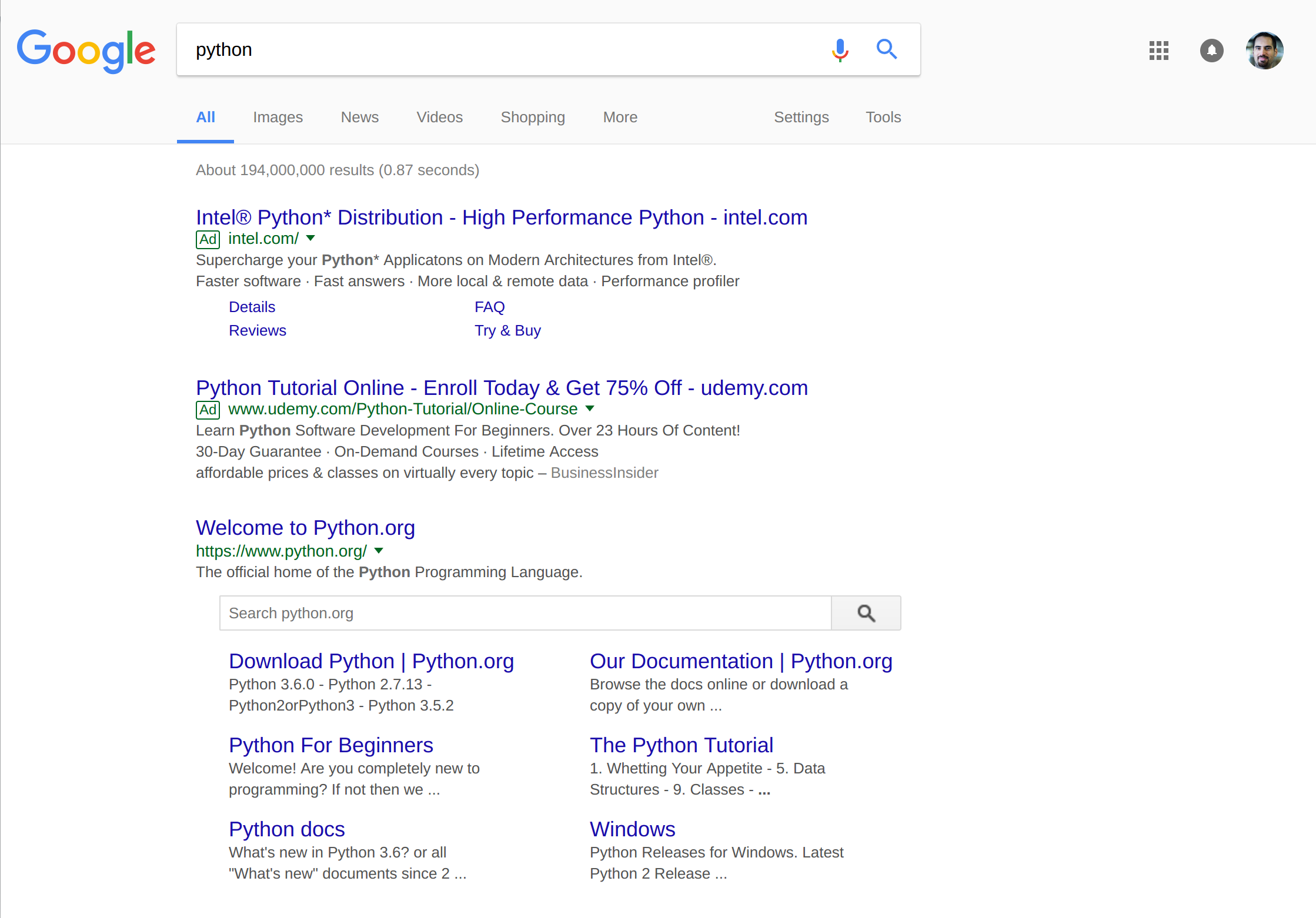The image size is (1316, 918).
Task: Click 'The official home of the Python' snippet
Action: (x=389, y=572)
